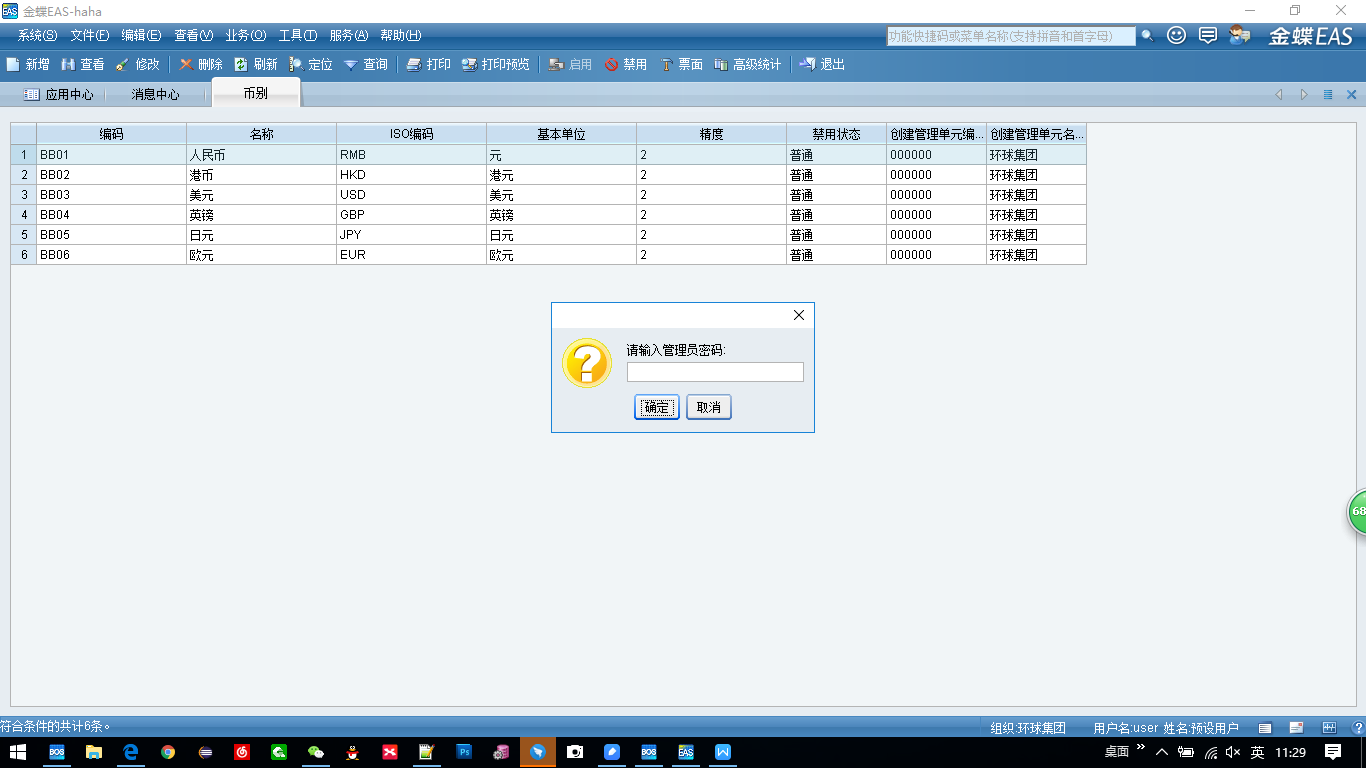
Task: Click the 新增 (New) toolbar icon
Action: [x=30, y=63]
